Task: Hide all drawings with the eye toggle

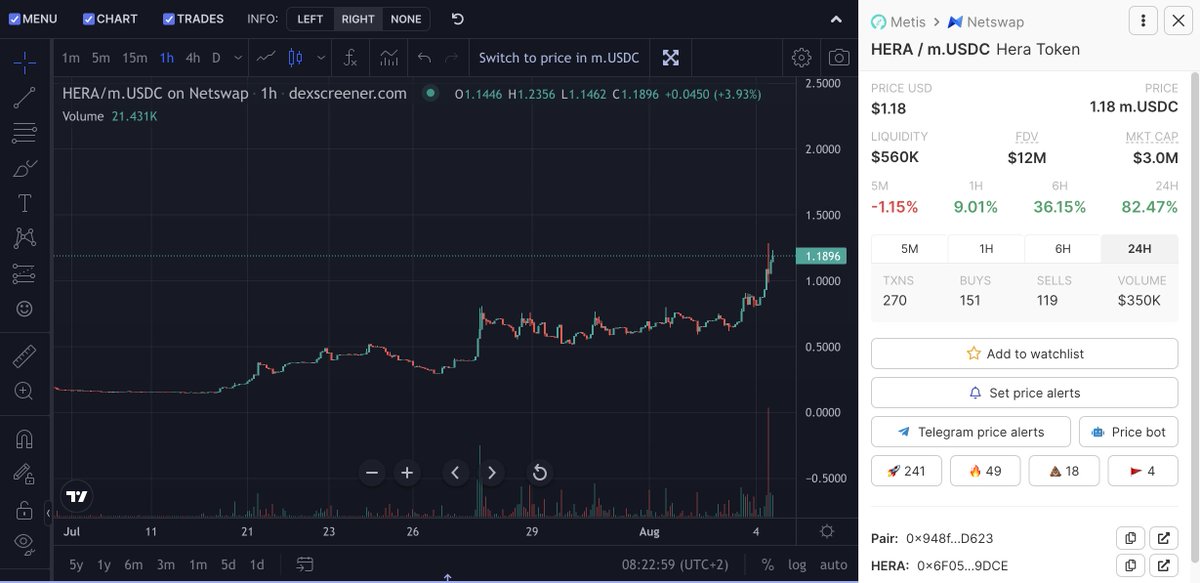Action: [22, 540]
